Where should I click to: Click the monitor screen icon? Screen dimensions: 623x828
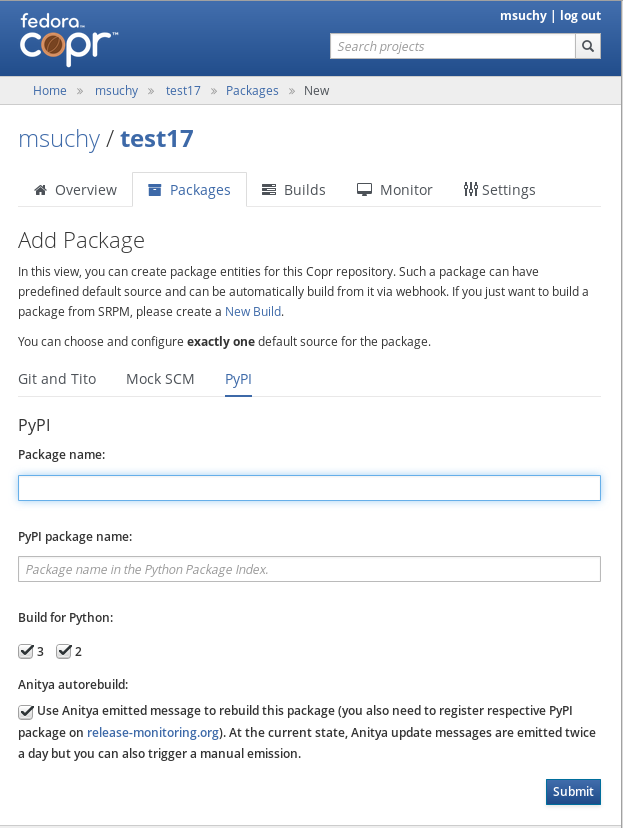tap(363, 189)
